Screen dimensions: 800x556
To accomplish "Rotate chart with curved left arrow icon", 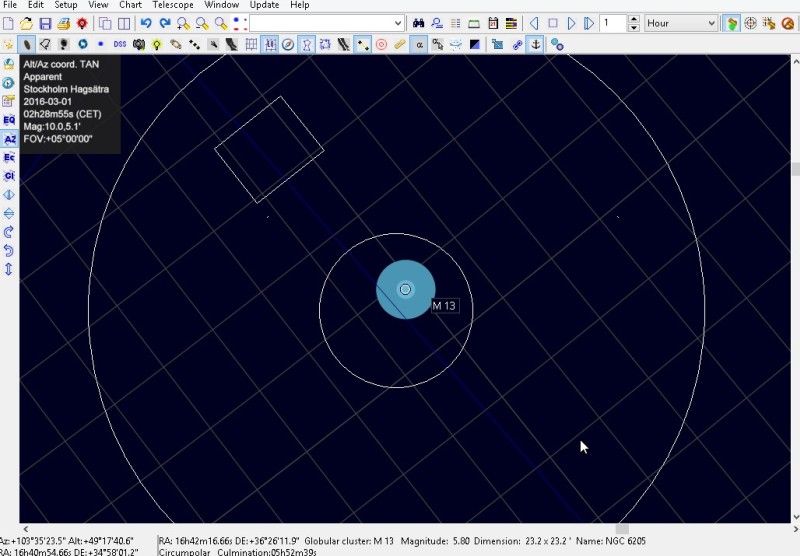I will point(9,250).
